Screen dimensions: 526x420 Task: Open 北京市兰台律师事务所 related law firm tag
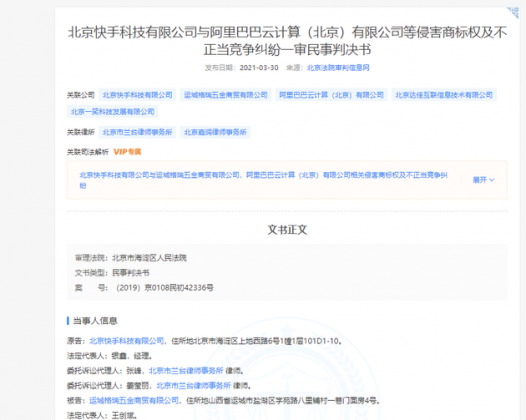tap(138, 132)
